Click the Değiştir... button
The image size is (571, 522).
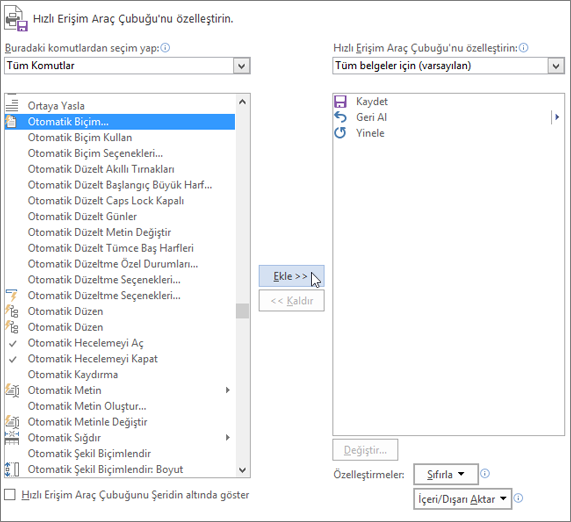click(365, 450)
